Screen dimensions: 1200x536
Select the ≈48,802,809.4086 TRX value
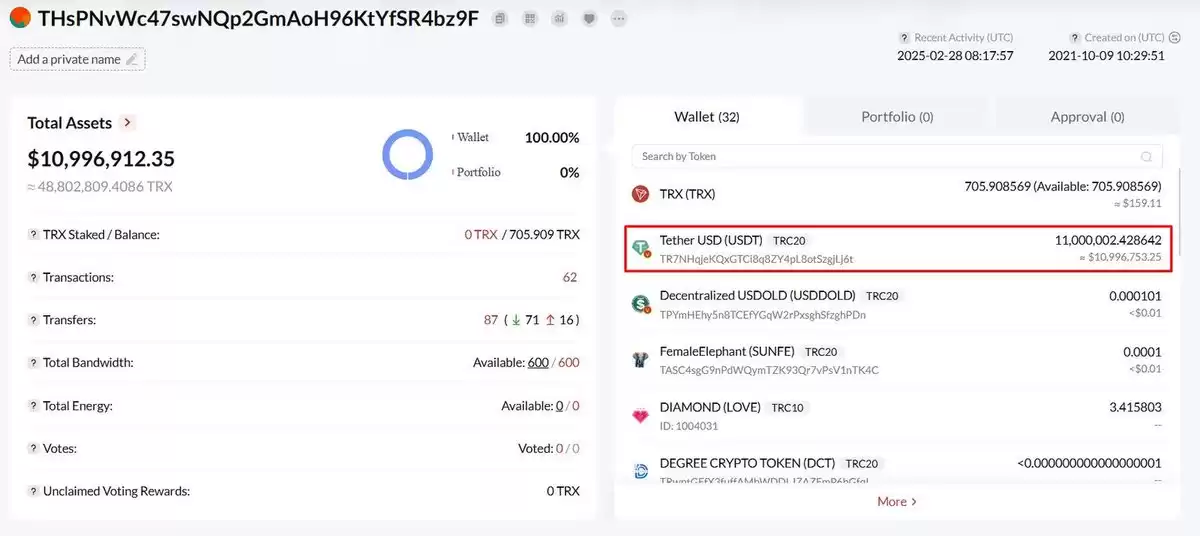99,186
